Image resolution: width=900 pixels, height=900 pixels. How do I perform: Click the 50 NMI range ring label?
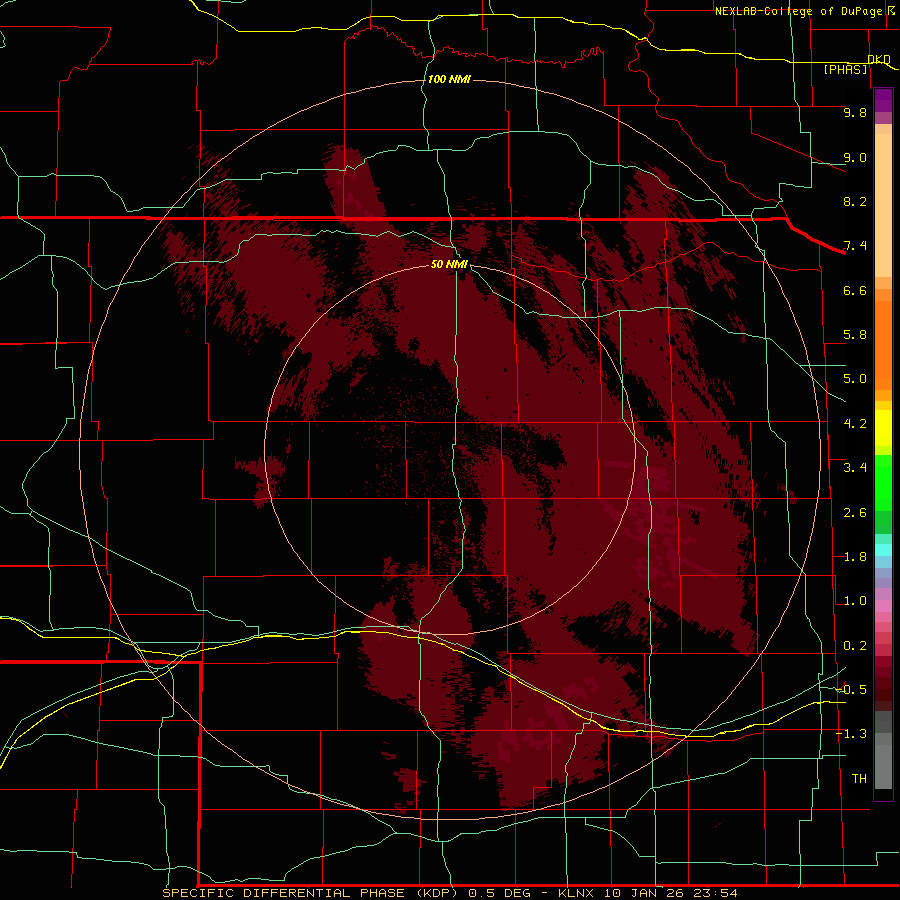[x=449, y=264]
